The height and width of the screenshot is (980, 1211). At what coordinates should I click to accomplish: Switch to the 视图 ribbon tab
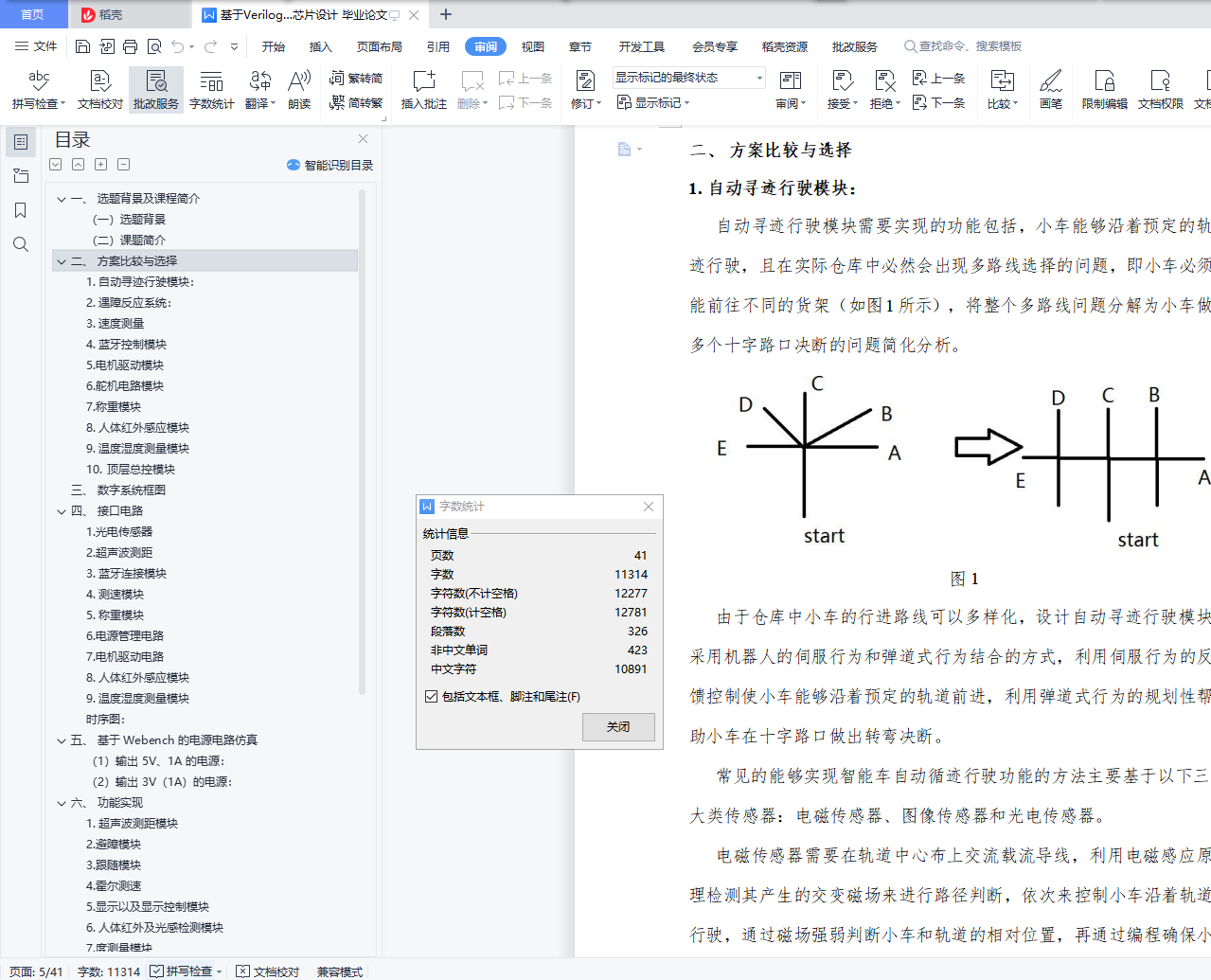tap(533, 46)
